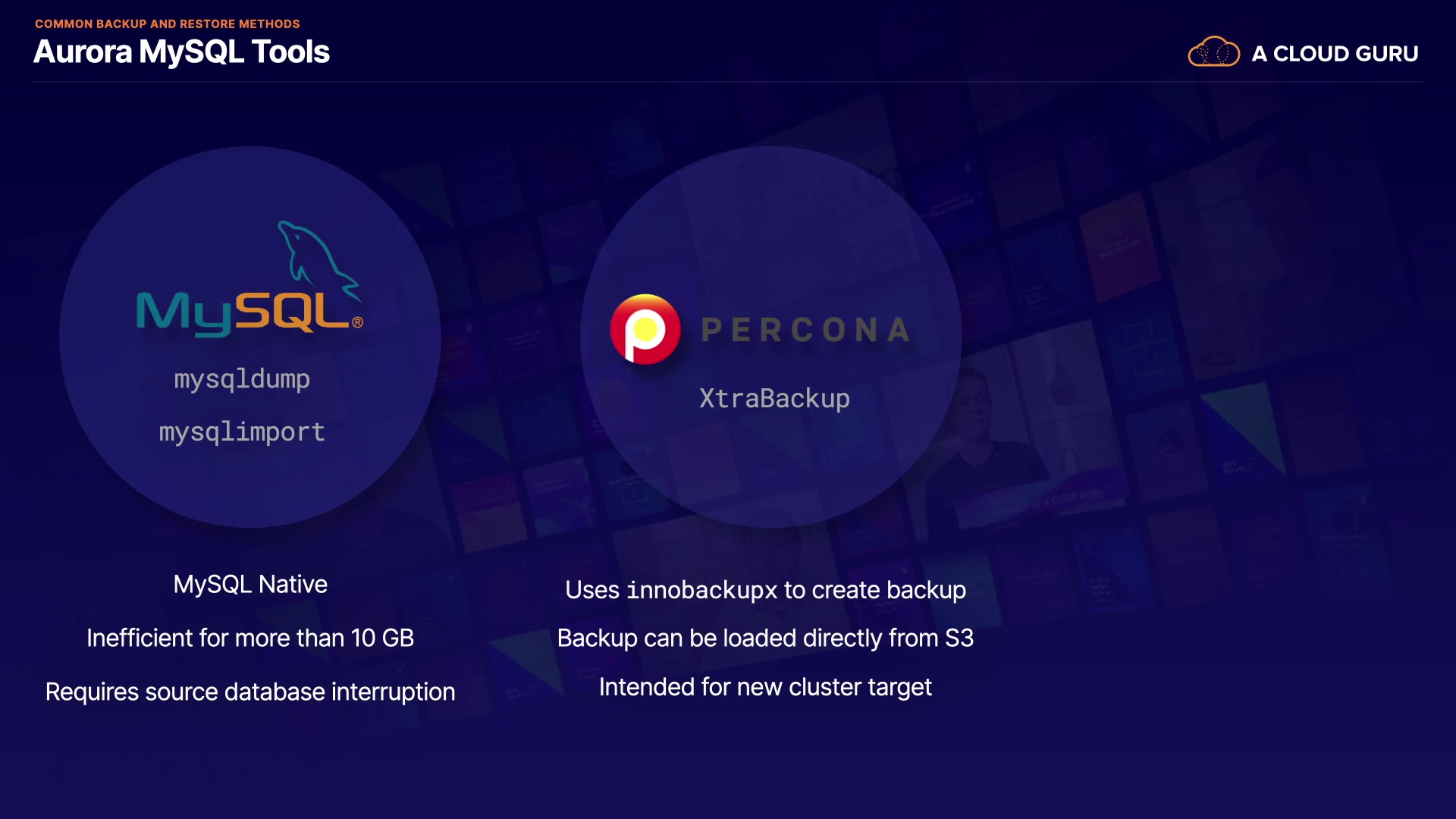Image resolution: width=1456 pixels, height=819 pixels.
Task: Click the A Cloud Guru cloud icon
Action: [x=1213, y=53]
